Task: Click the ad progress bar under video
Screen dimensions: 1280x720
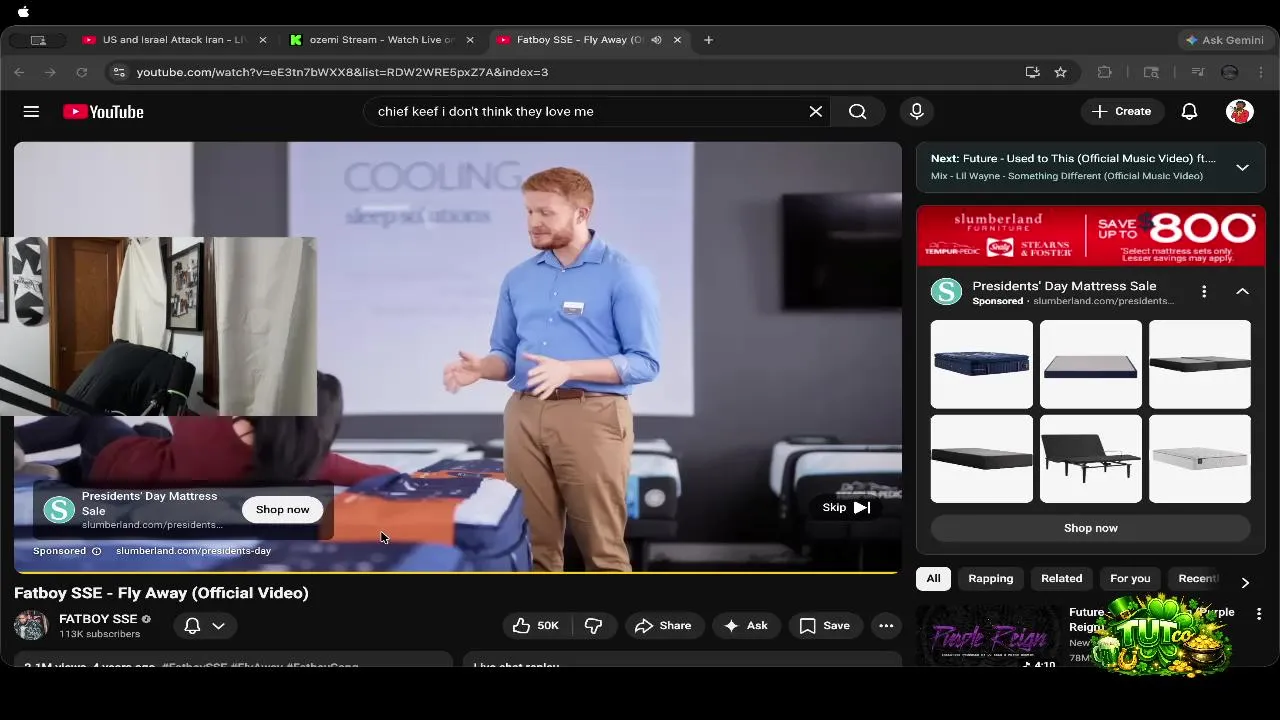Action: (458, 573)
